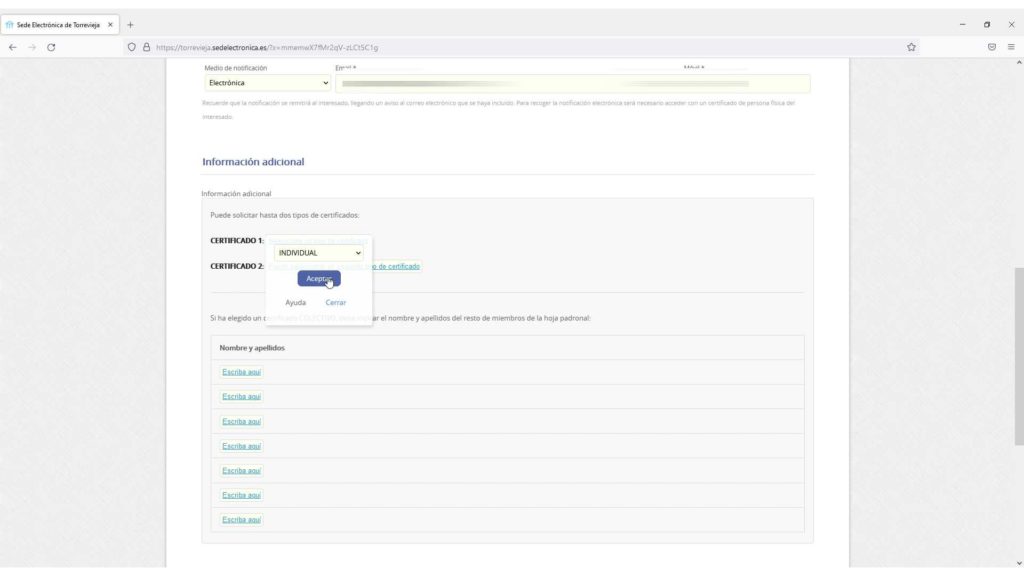Confirm selection with Aceptar button
This screenshot has width=1024, height=576.
tap(319, 279)
